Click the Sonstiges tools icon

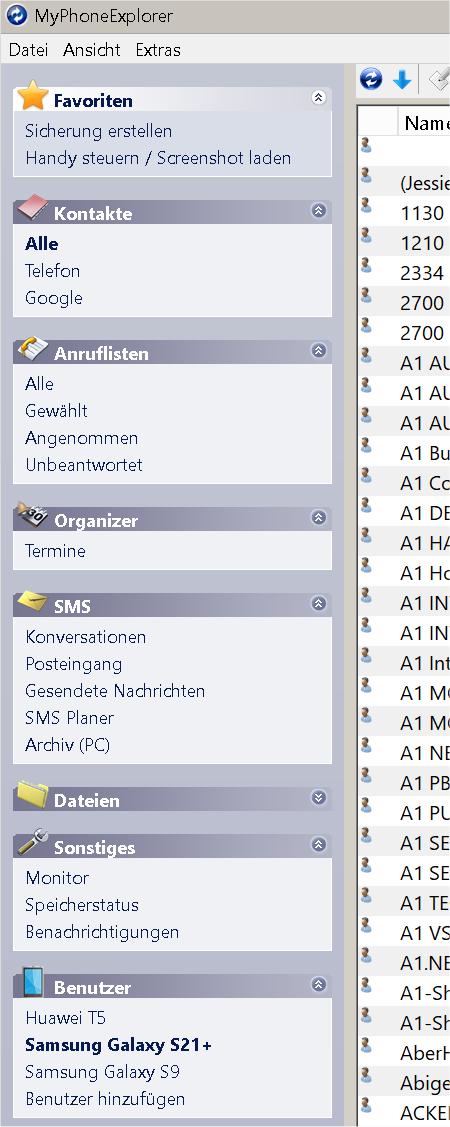tap(32, 842)
